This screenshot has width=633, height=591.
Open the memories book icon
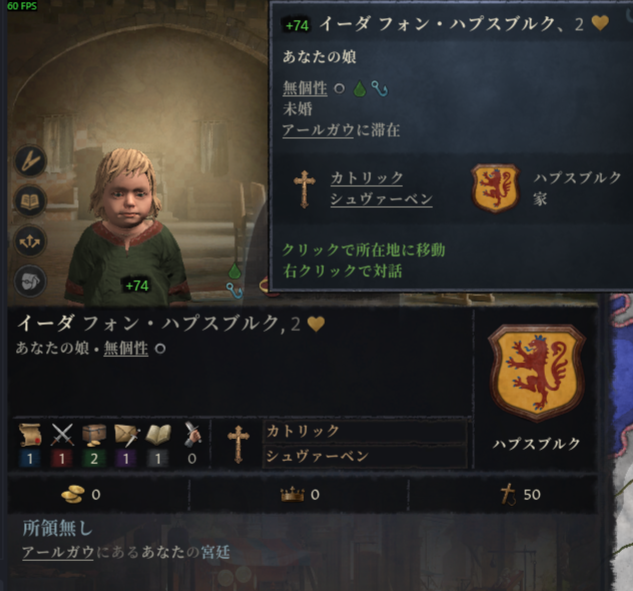click(x=30, y=201)
